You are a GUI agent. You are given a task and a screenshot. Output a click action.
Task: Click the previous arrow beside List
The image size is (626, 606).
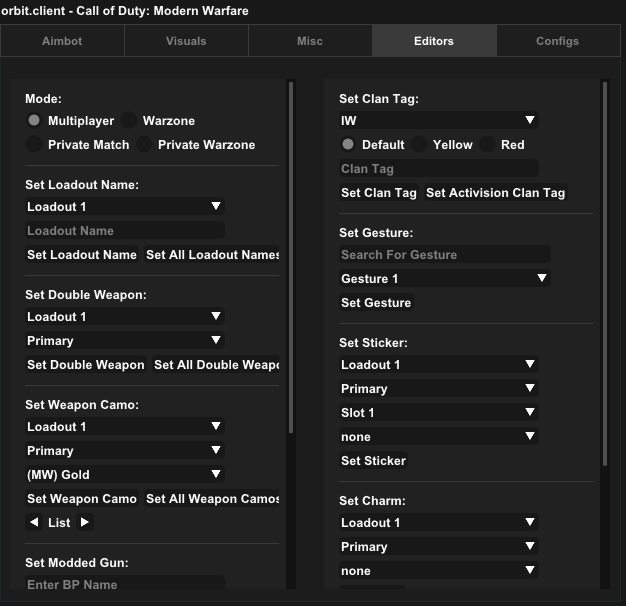coord(34,522)
